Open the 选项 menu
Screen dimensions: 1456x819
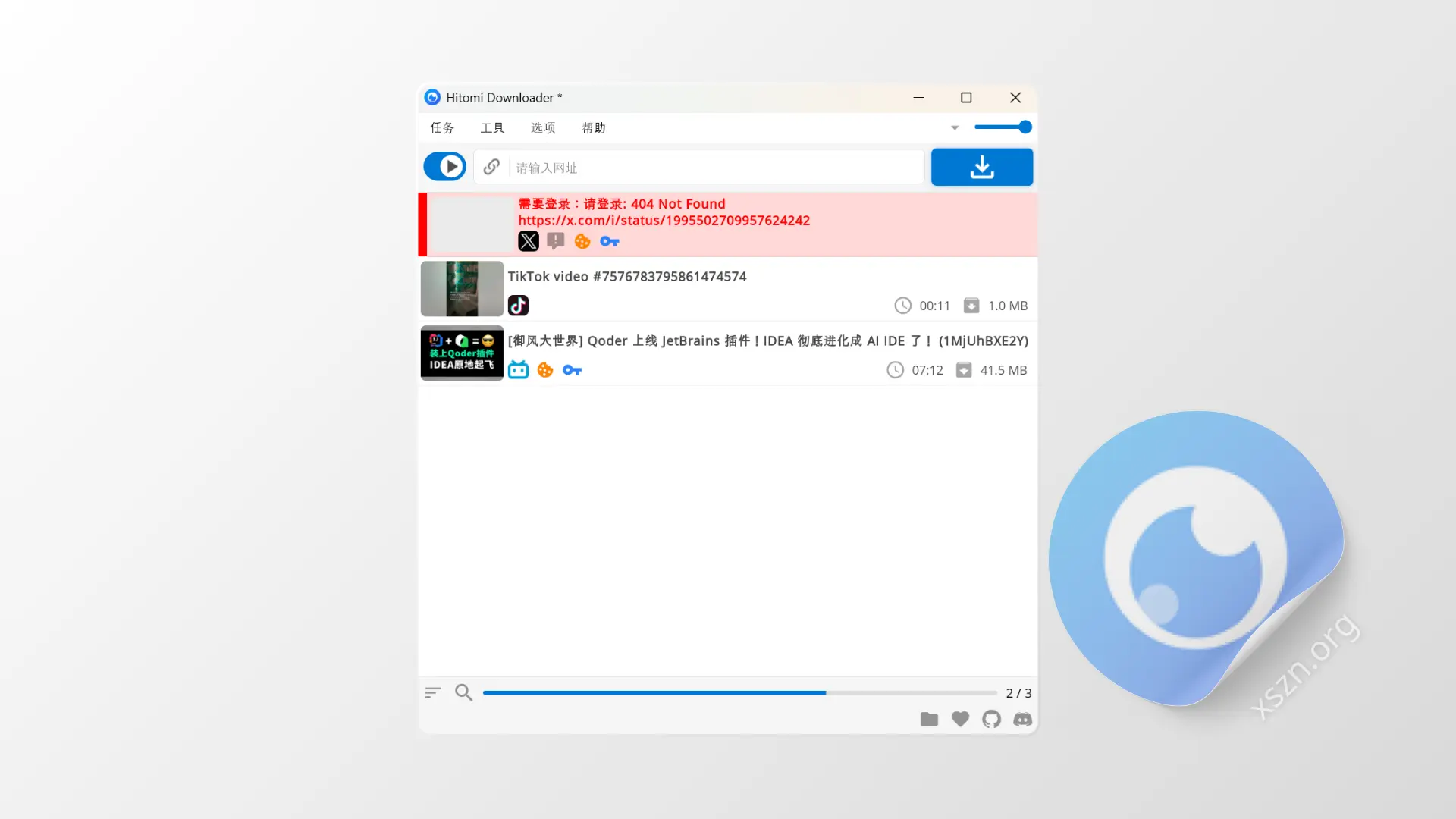point(542,127)
